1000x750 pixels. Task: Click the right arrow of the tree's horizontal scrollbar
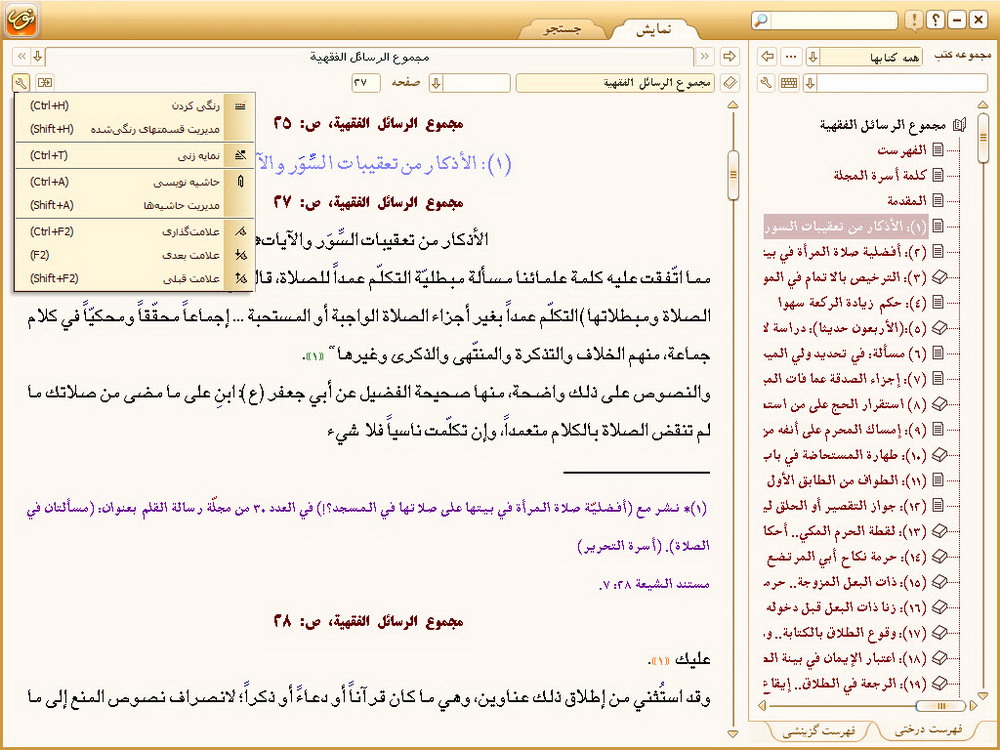coord(973,705)
